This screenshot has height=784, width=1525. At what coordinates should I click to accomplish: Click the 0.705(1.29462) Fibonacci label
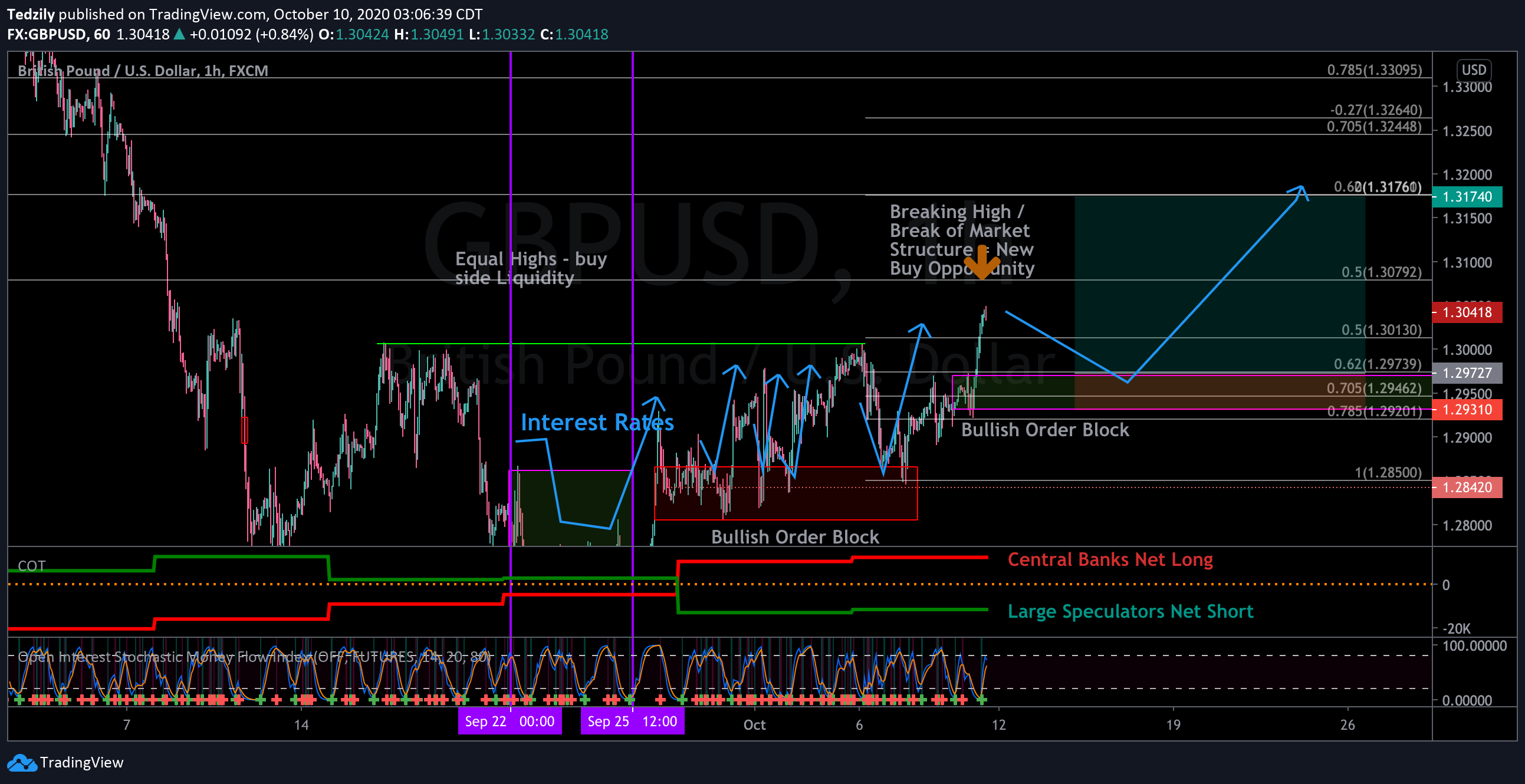1374,388
